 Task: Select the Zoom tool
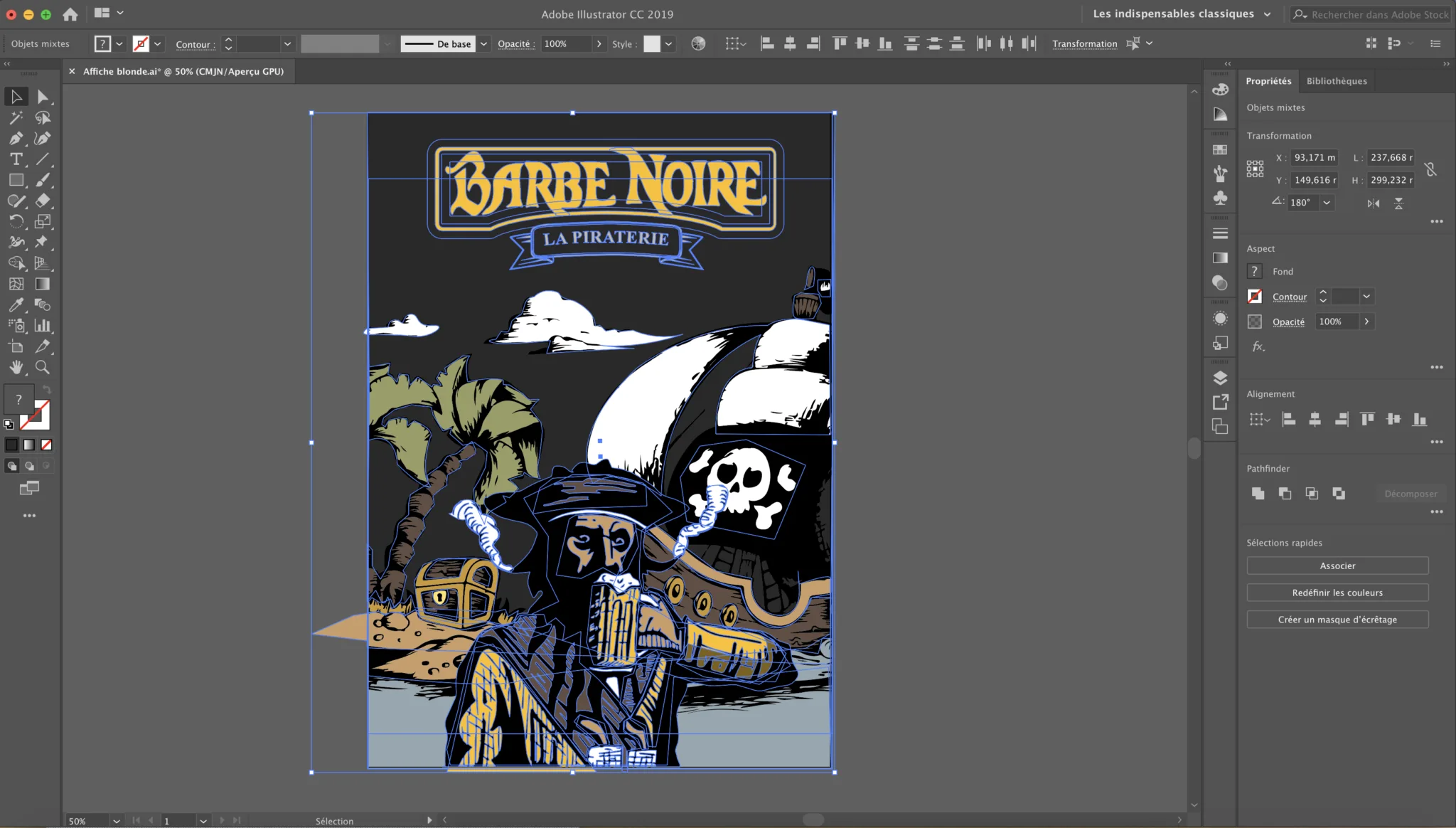point(43,367)
